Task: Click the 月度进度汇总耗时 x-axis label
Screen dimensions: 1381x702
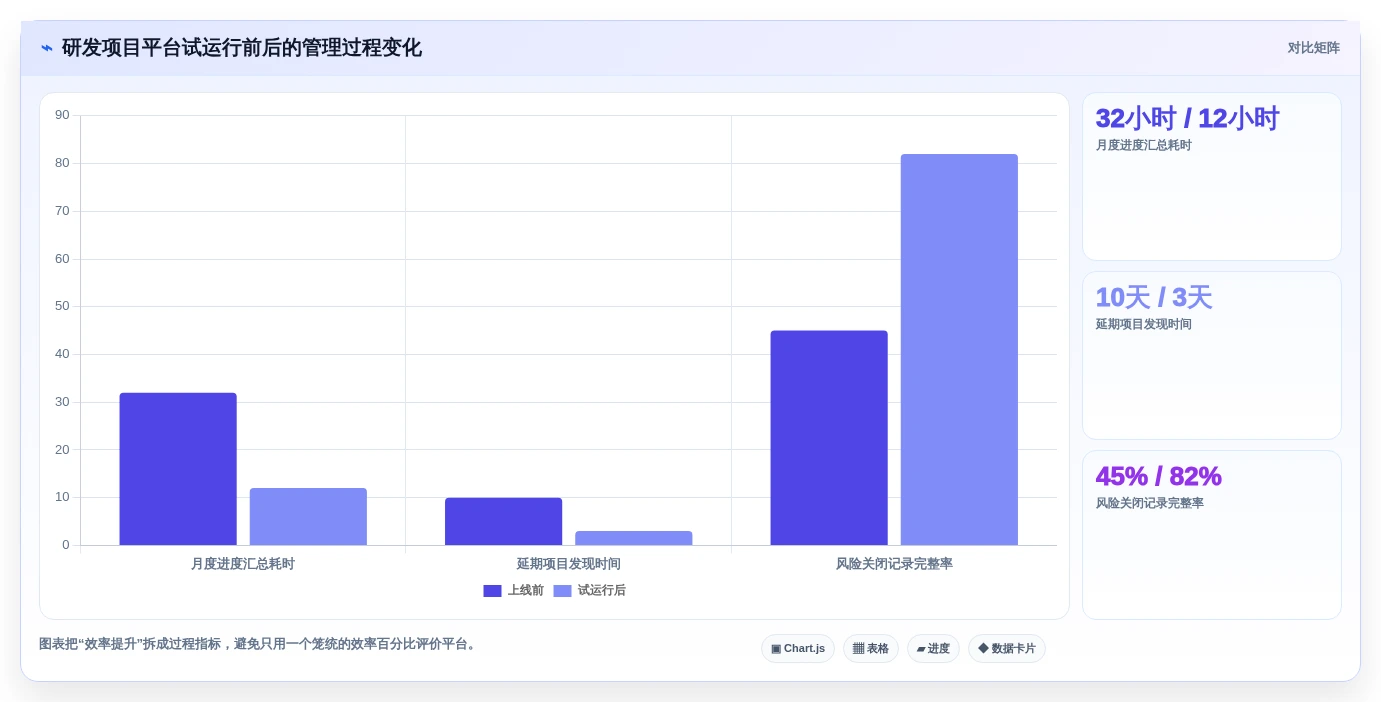Action: [x=243, y=564]
